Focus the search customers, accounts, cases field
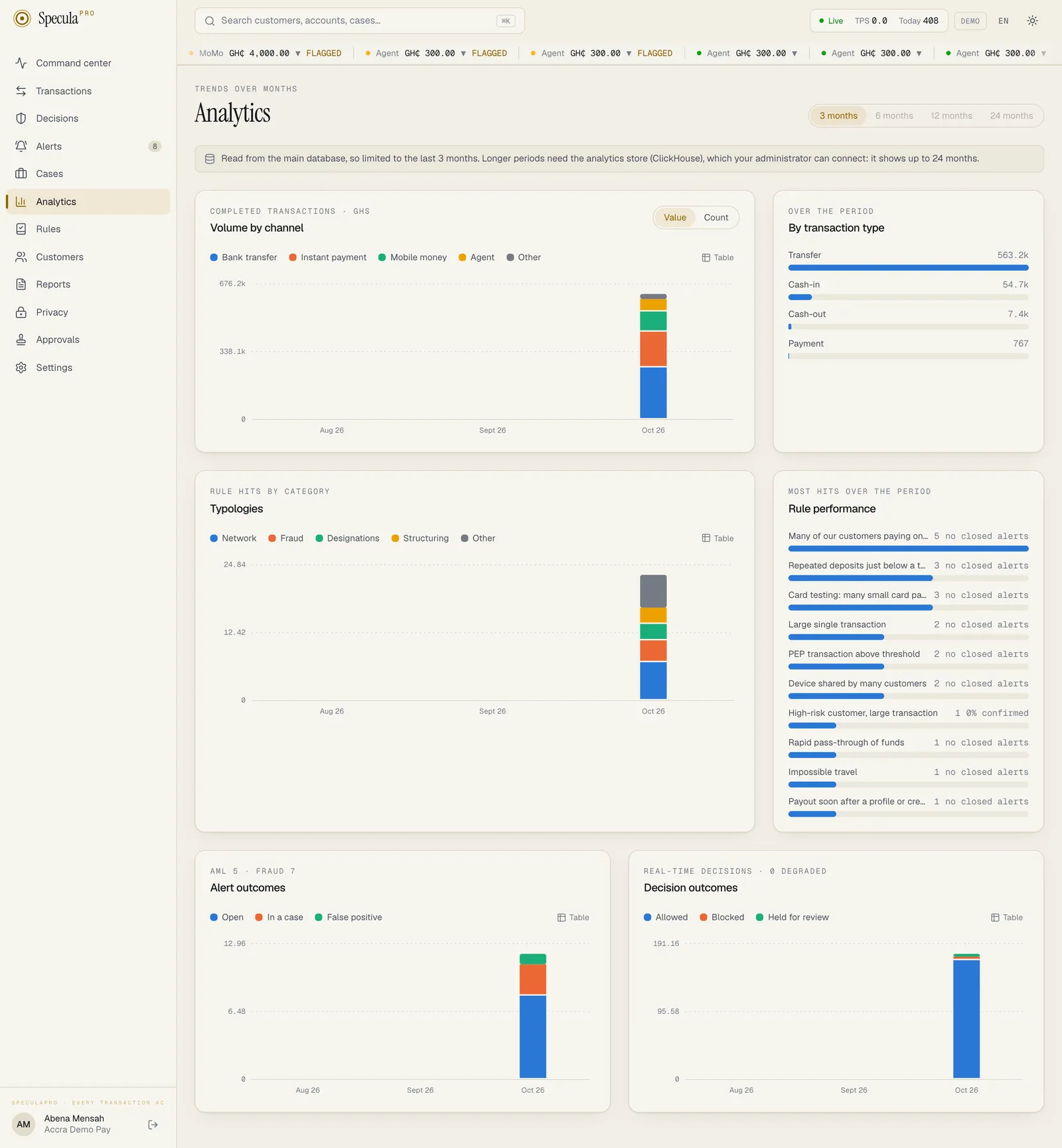The height and width of the screenshot is (1148, 1062). tap(359, 21)
